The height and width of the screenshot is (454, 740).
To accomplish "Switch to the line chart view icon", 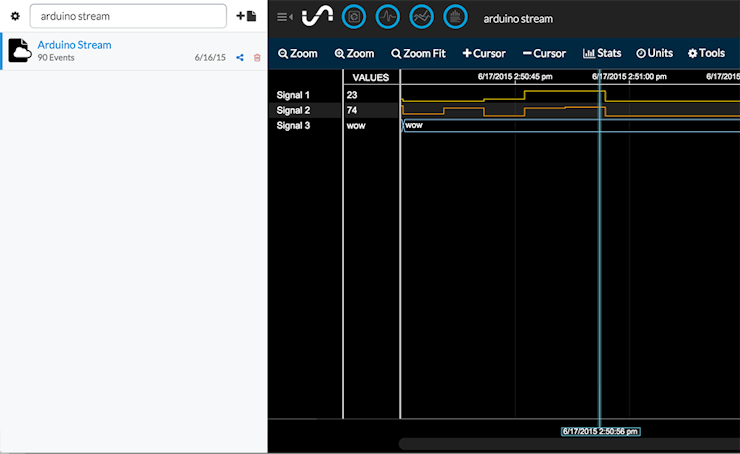I will [421, 17].
